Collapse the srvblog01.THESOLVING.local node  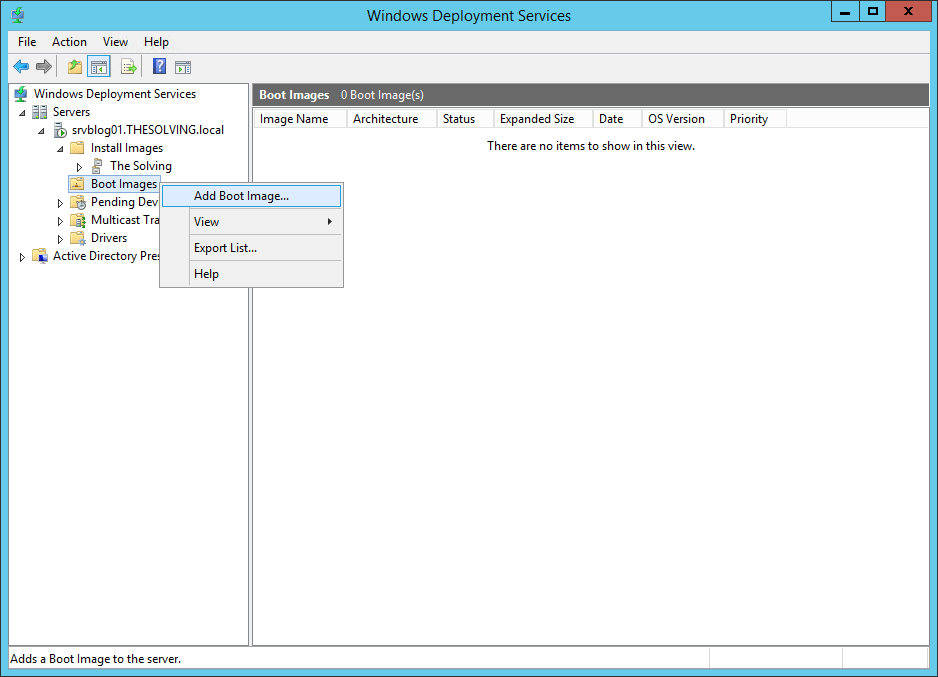(x=41, y=131)
